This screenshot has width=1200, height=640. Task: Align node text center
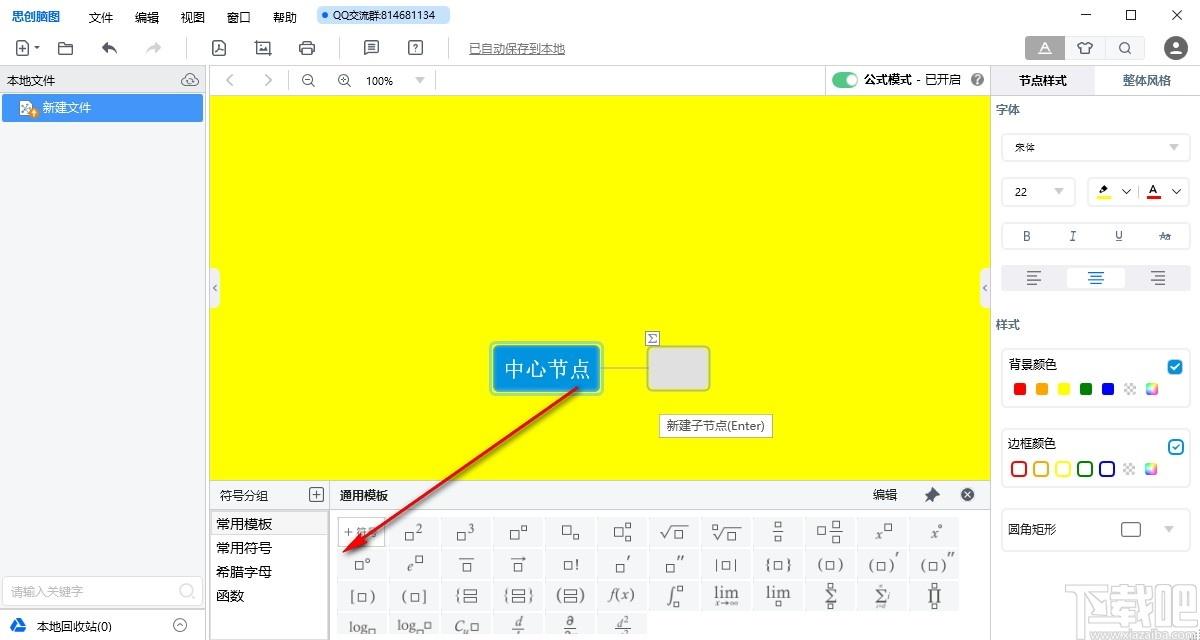pyautogui.click(x=1096, y=278)
